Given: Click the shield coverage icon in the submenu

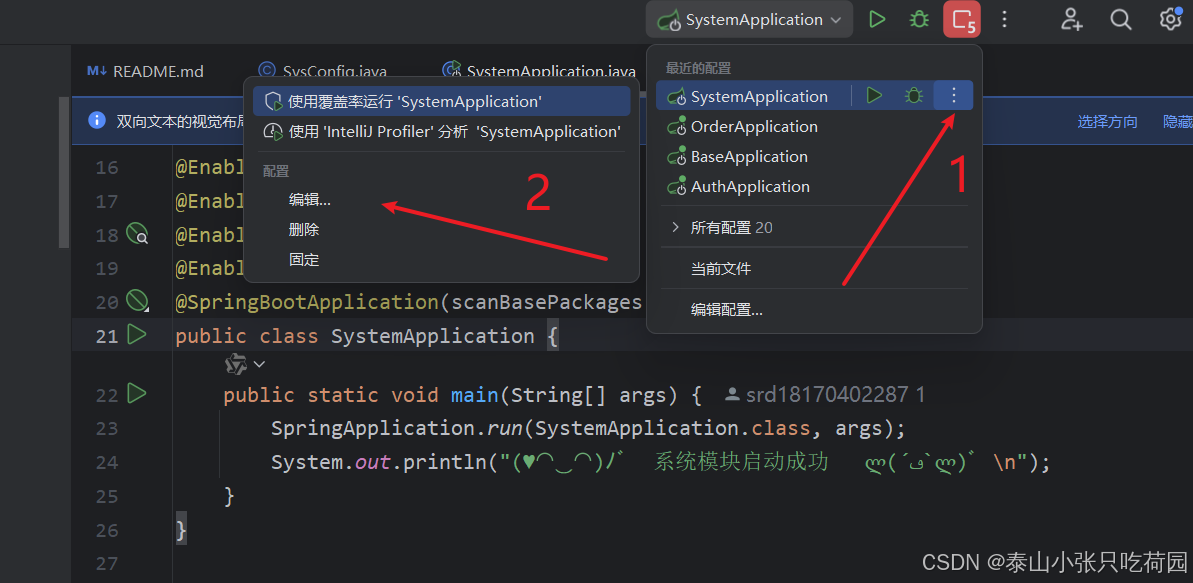Looking at the screenshot, I should pos(273,101).
